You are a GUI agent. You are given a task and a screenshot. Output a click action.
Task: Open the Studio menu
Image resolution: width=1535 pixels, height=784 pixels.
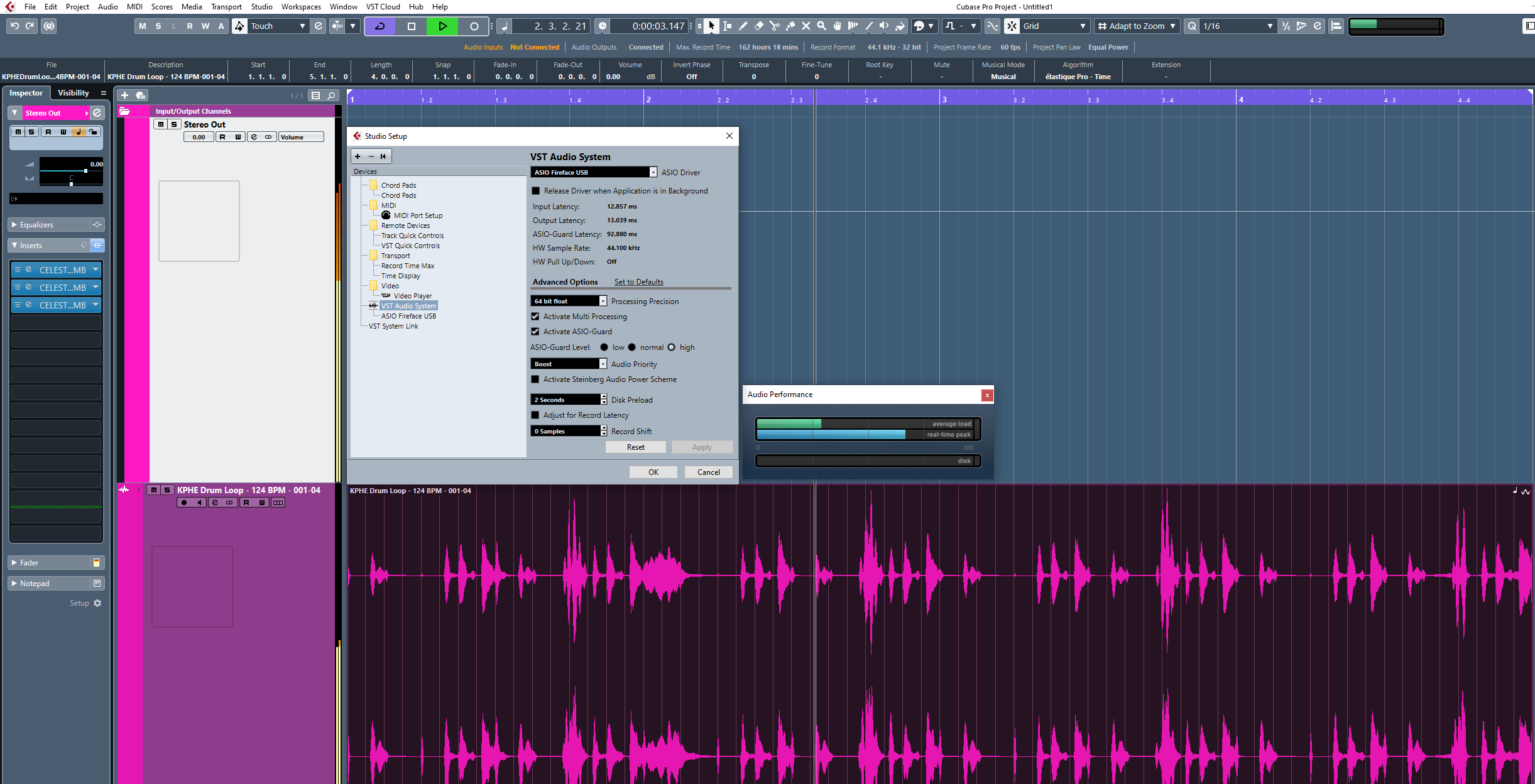tap(261, 7)
